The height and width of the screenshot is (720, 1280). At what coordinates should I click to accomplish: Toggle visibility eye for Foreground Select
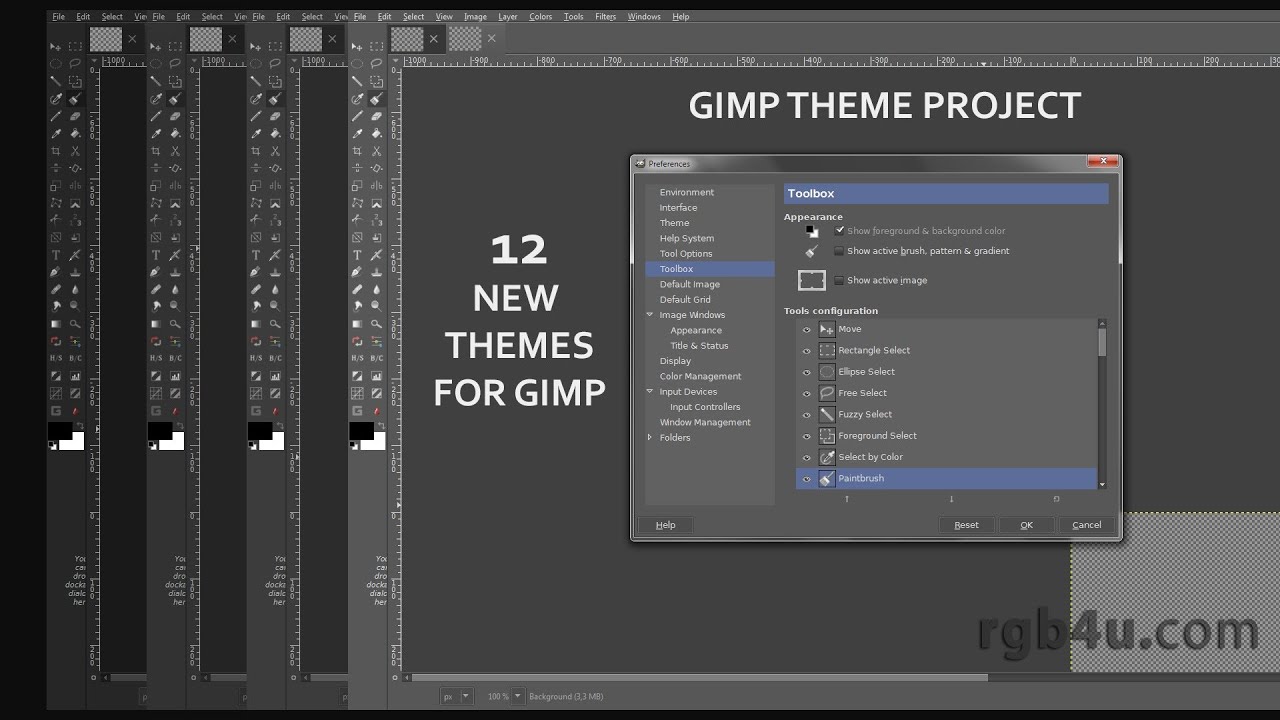(x=807, y=436)
